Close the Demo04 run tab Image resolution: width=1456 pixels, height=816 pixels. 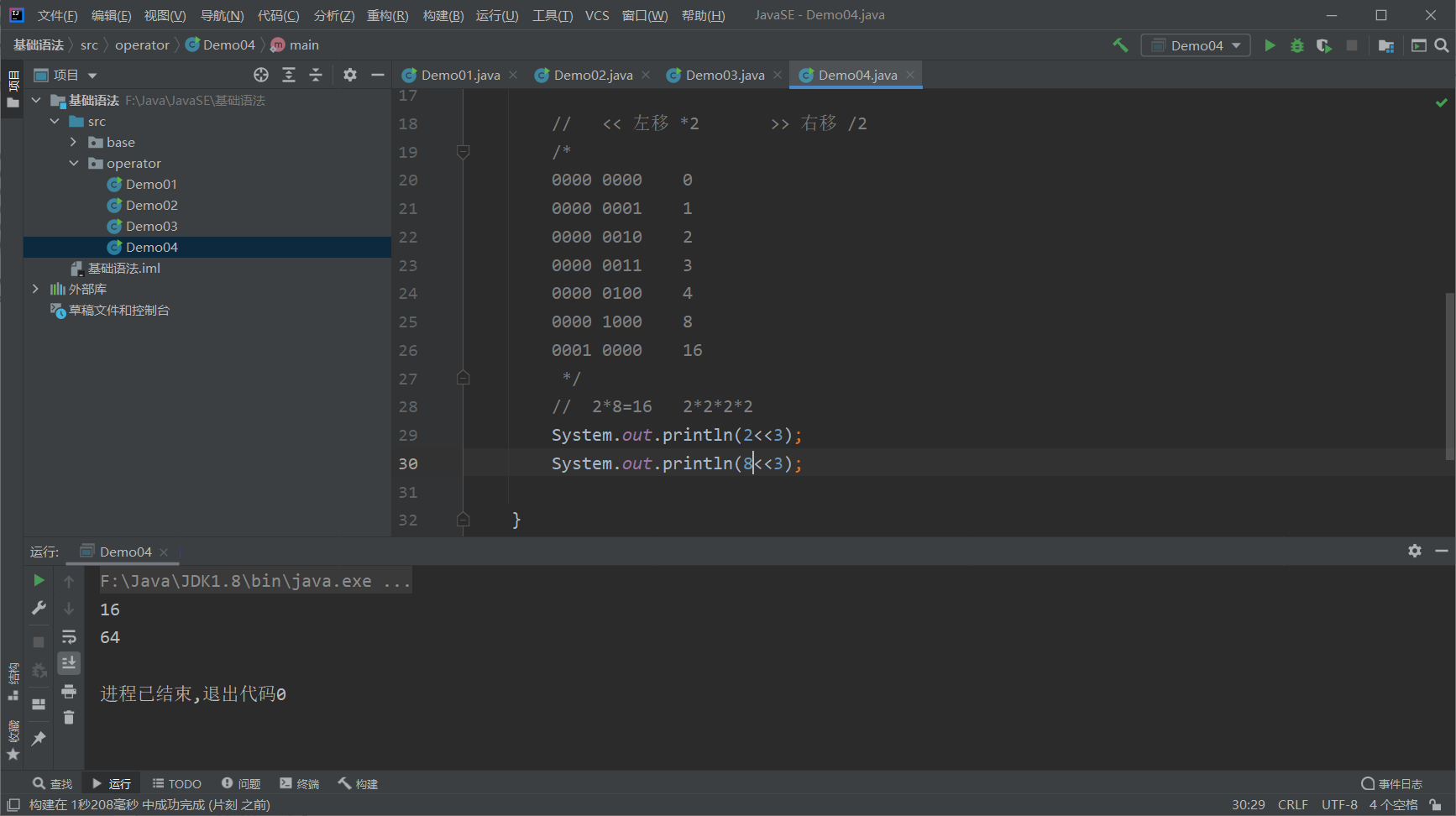click(164, 552)
